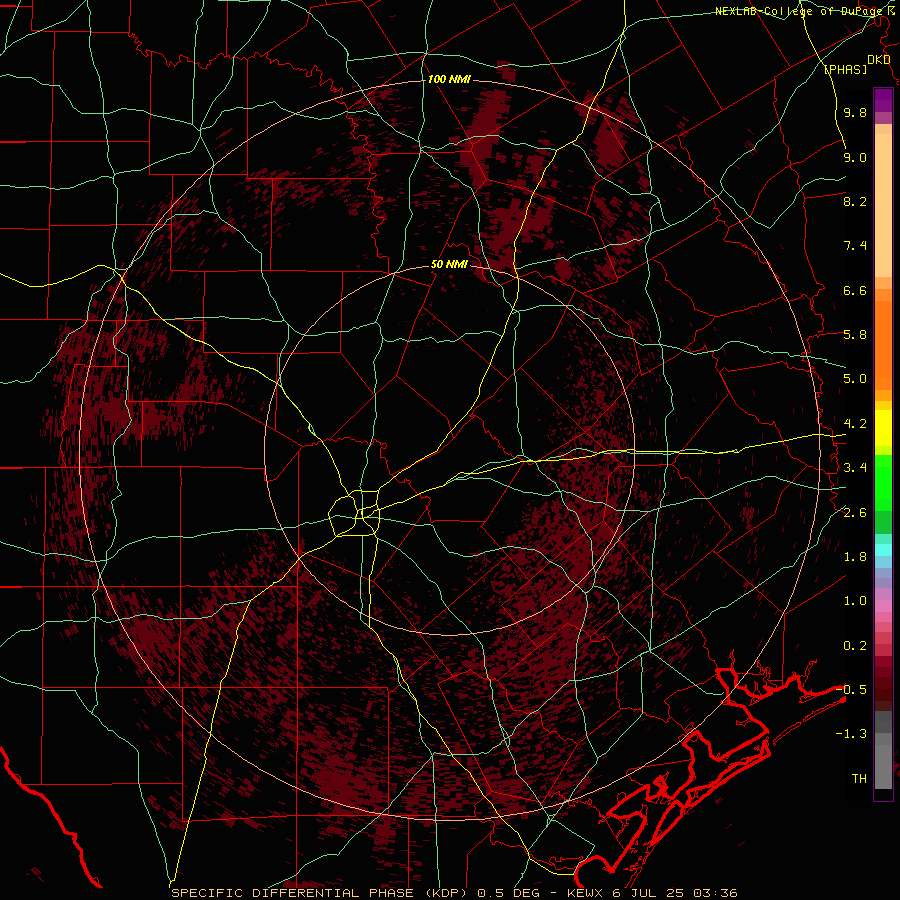Pick the peach segment of the color scale
900x900 pixels.
point(883,207)
